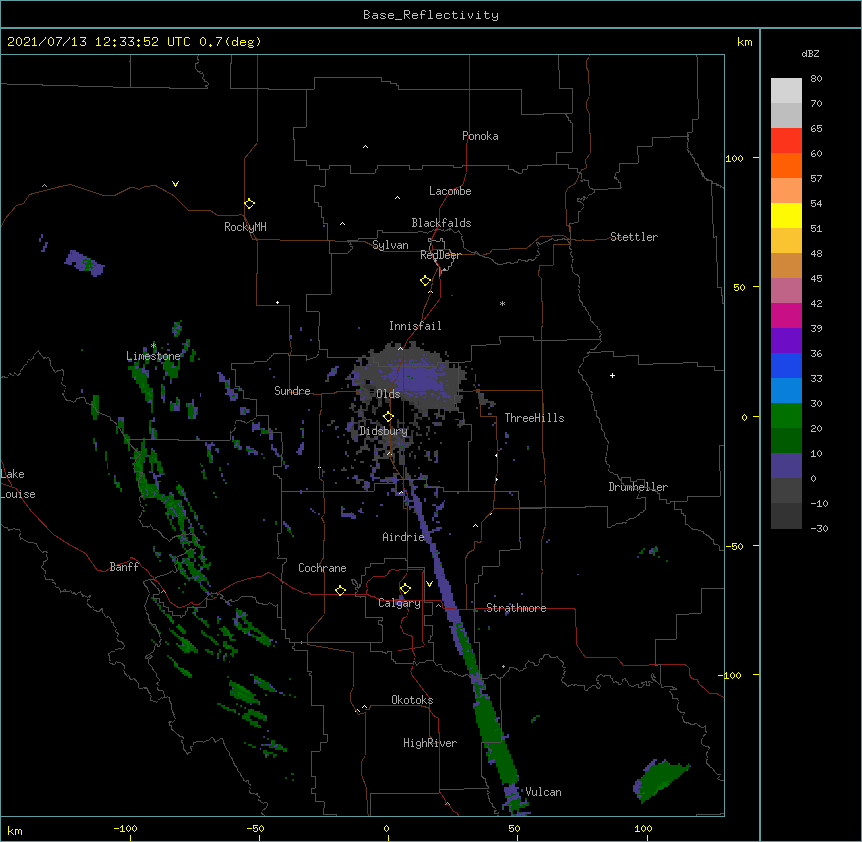Click the gray echo cluster over Olds
862x842 pixels.
pos(412,379)
